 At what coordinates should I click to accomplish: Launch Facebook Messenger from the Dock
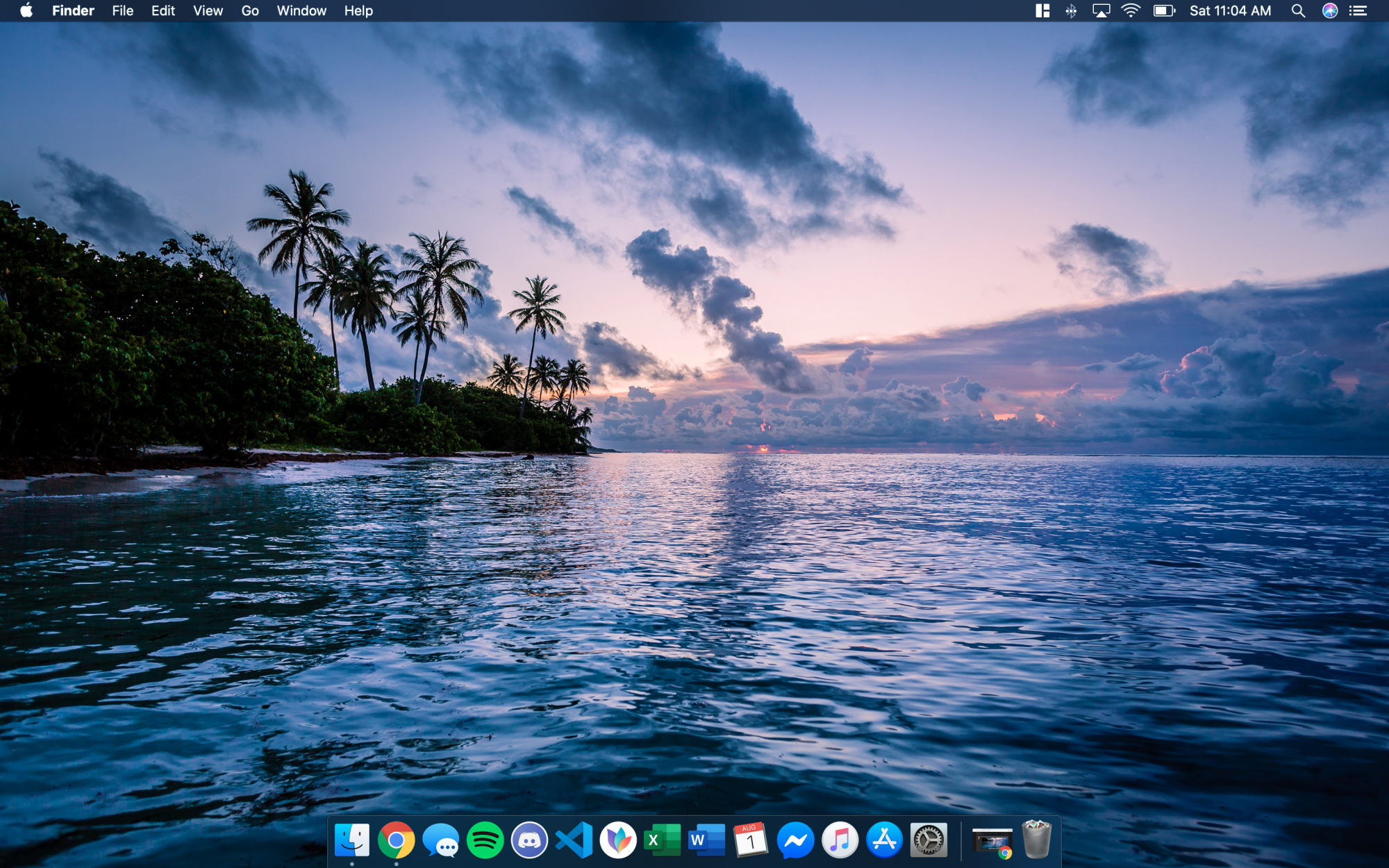(795, 840)
